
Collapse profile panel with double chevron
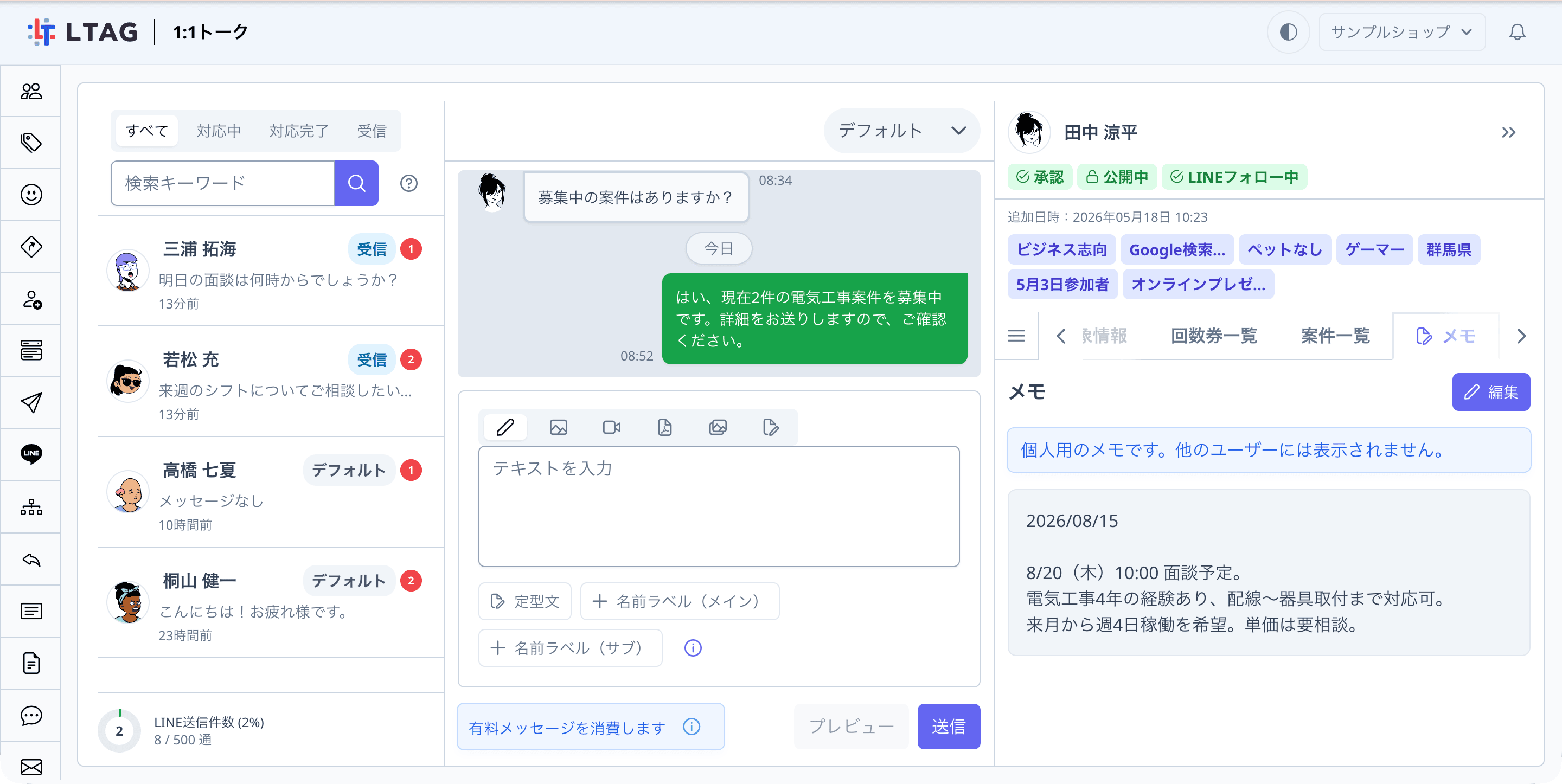tap(1509, 132)
